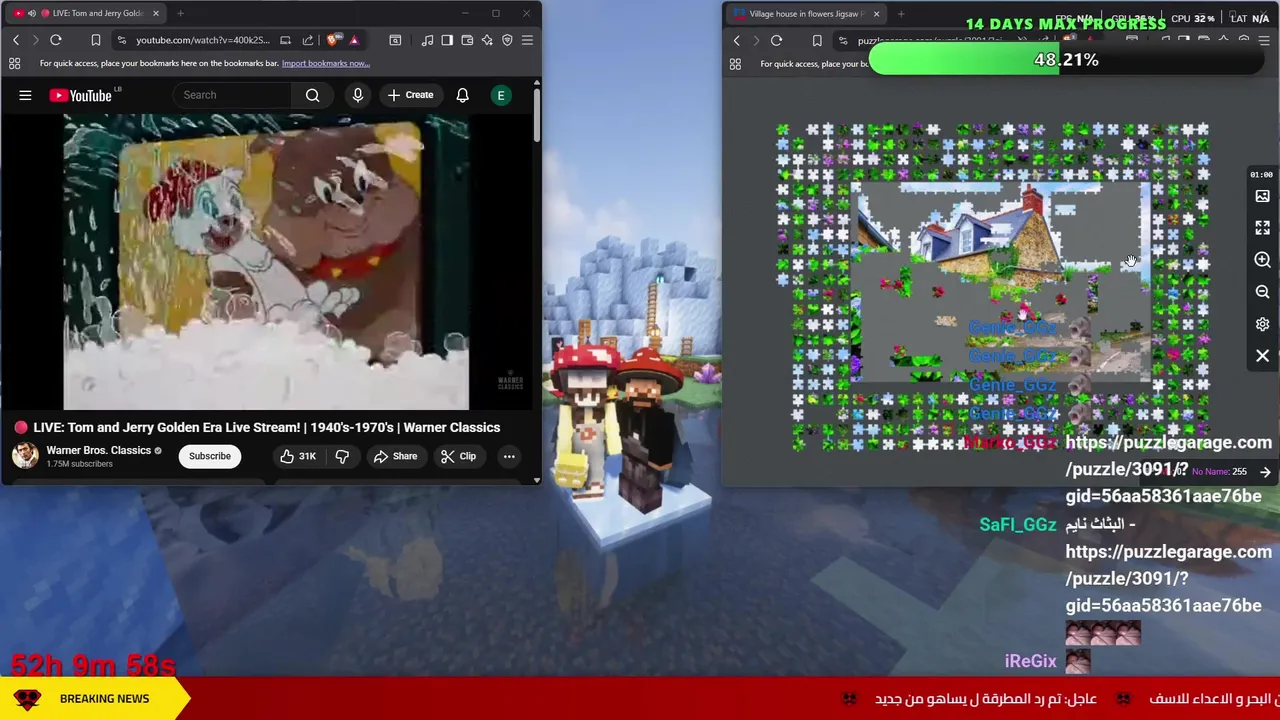Open Brave VPN shield icon
1280x720 pixels.
[x=507, y=40]
